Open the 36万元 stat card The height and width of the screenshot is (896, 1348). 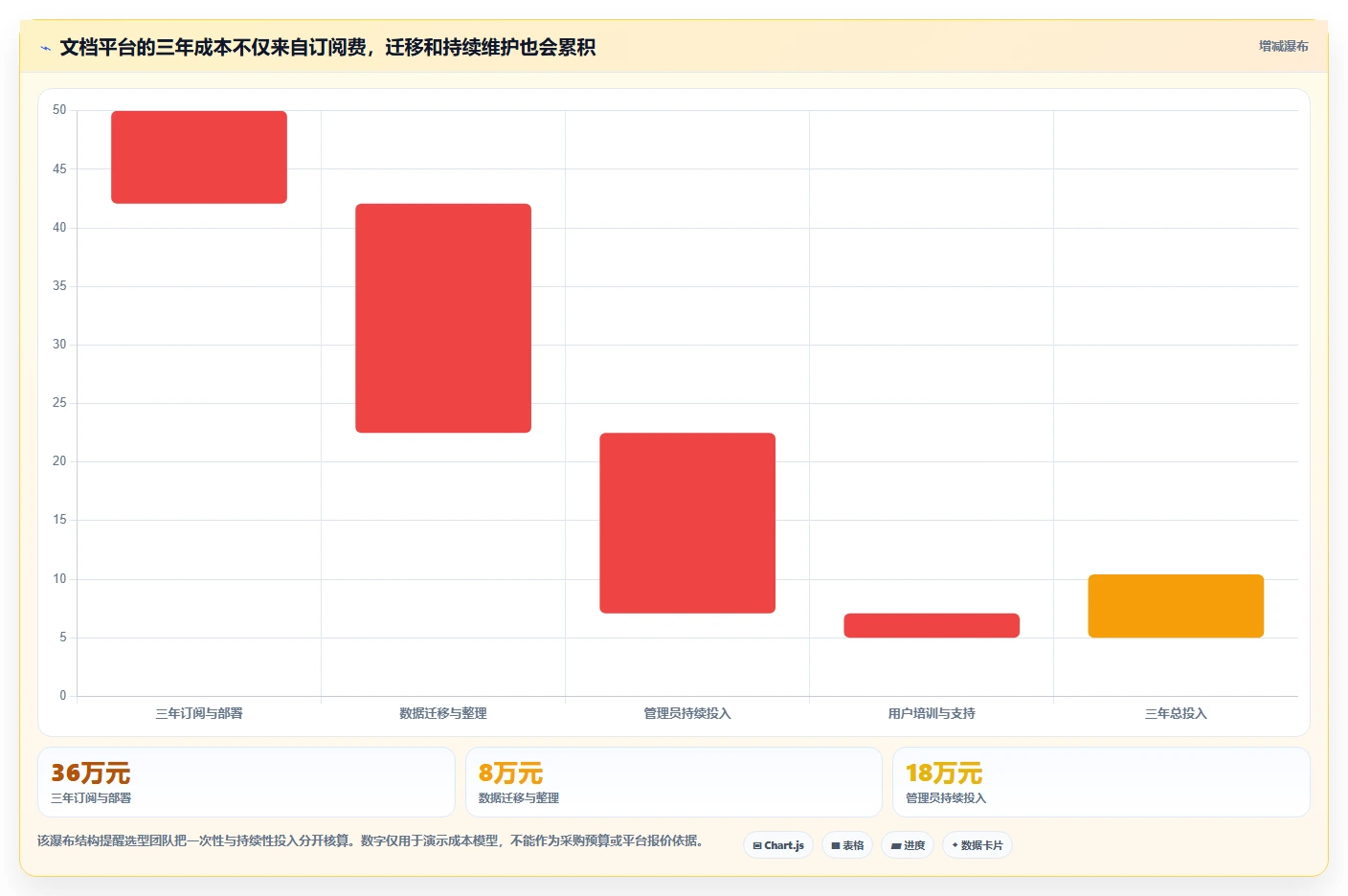click(x=246, y=782)
